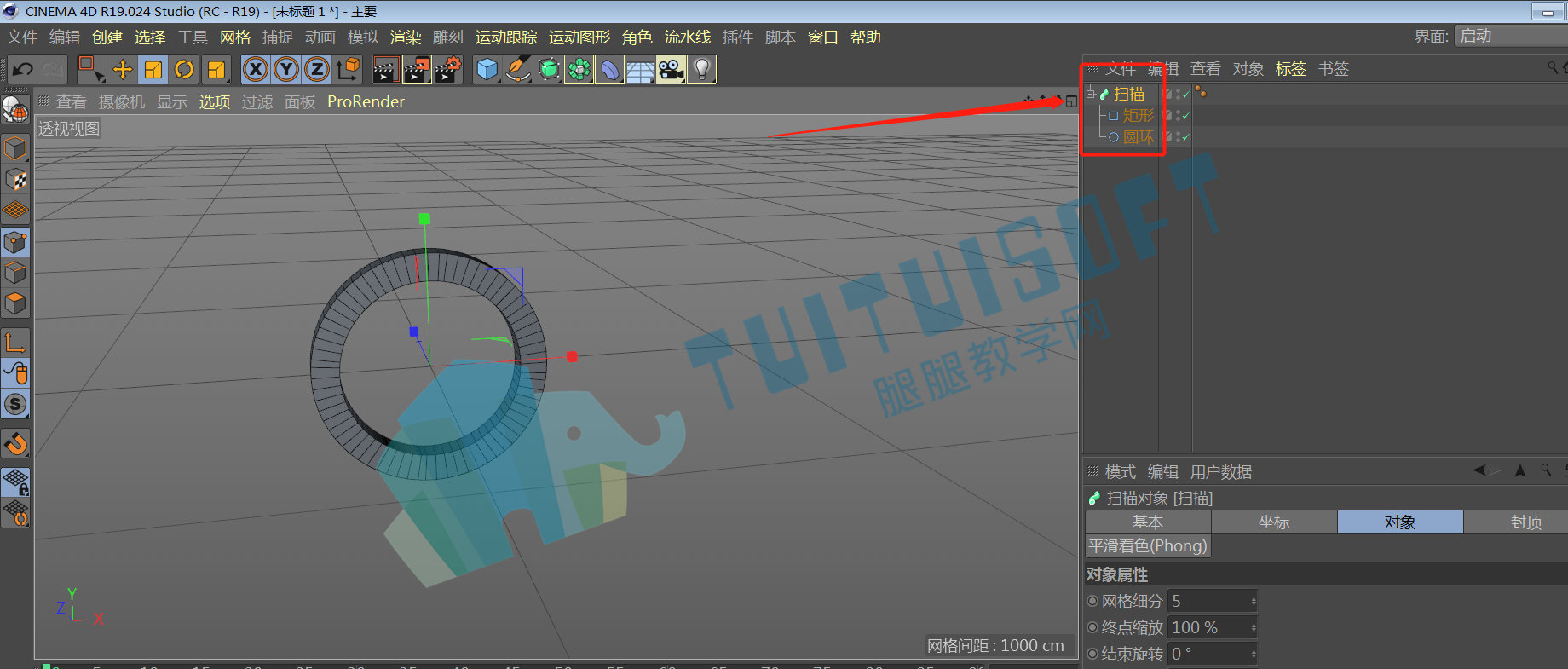This screenshot has height=669, width=1568.
Task: Click the coordinate system icon
Action: click(348, 70)
